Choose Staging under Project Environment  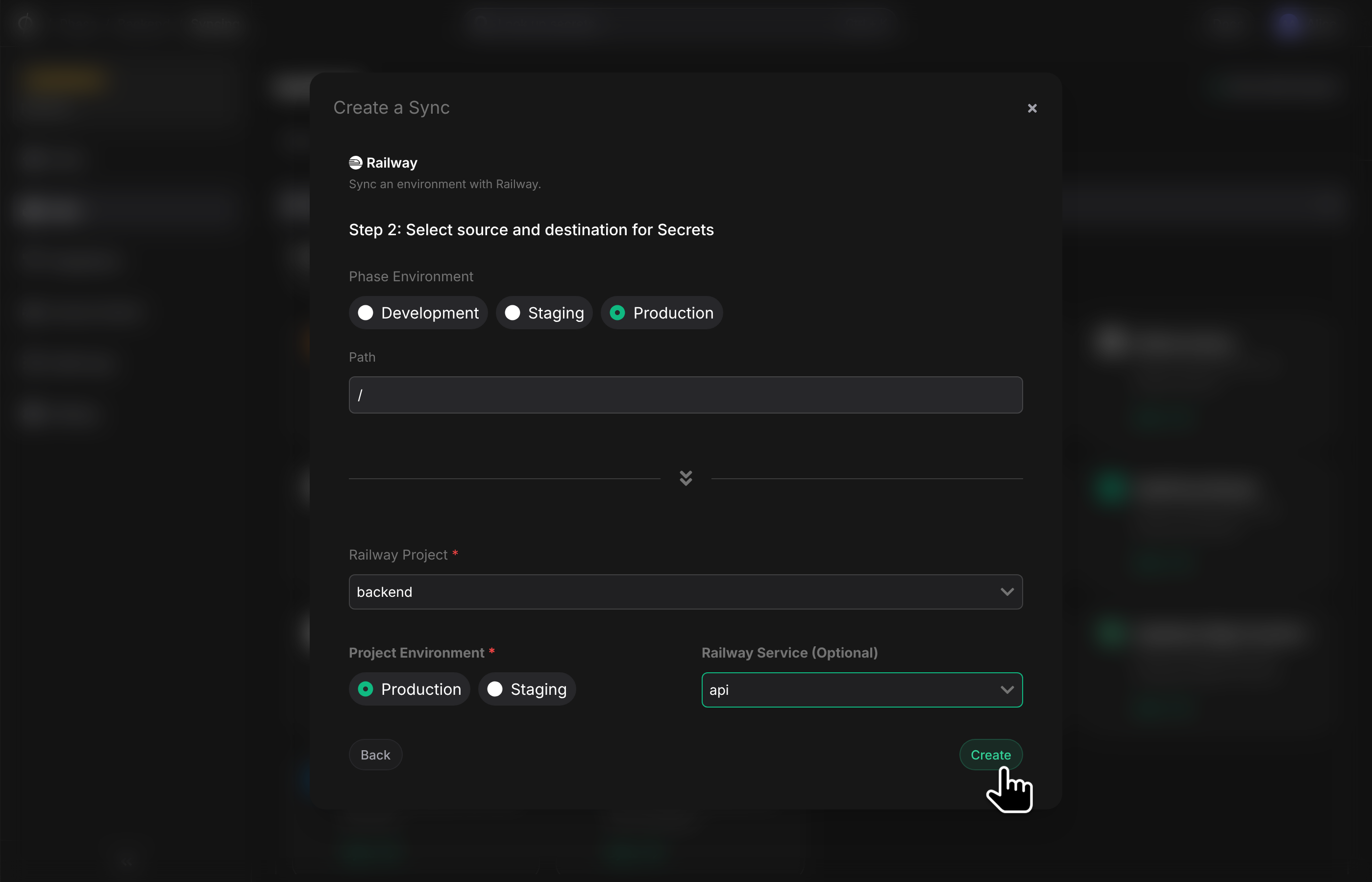point(527,689)
